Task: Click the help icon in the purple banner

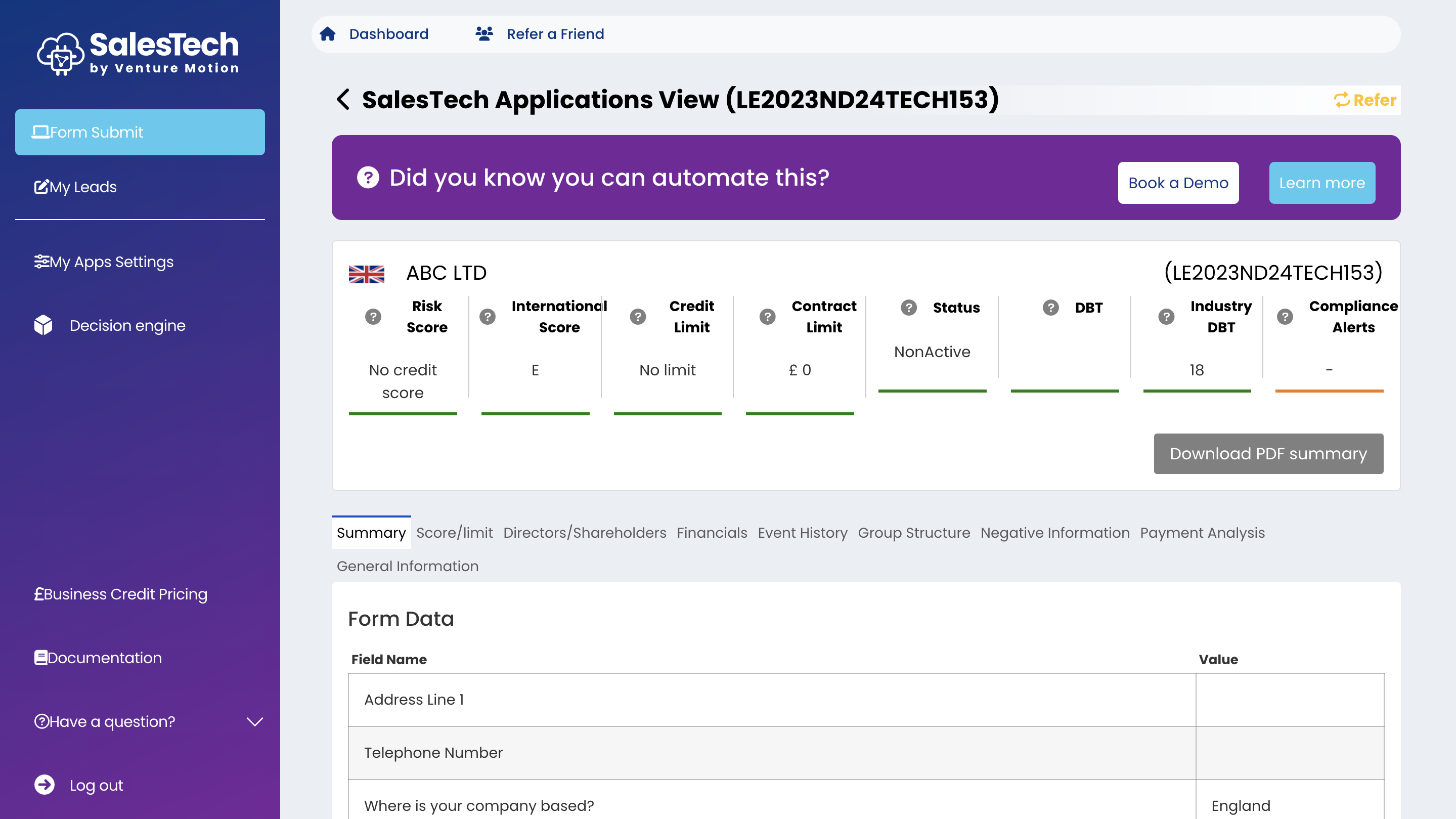Action: [x=368, y=178]
